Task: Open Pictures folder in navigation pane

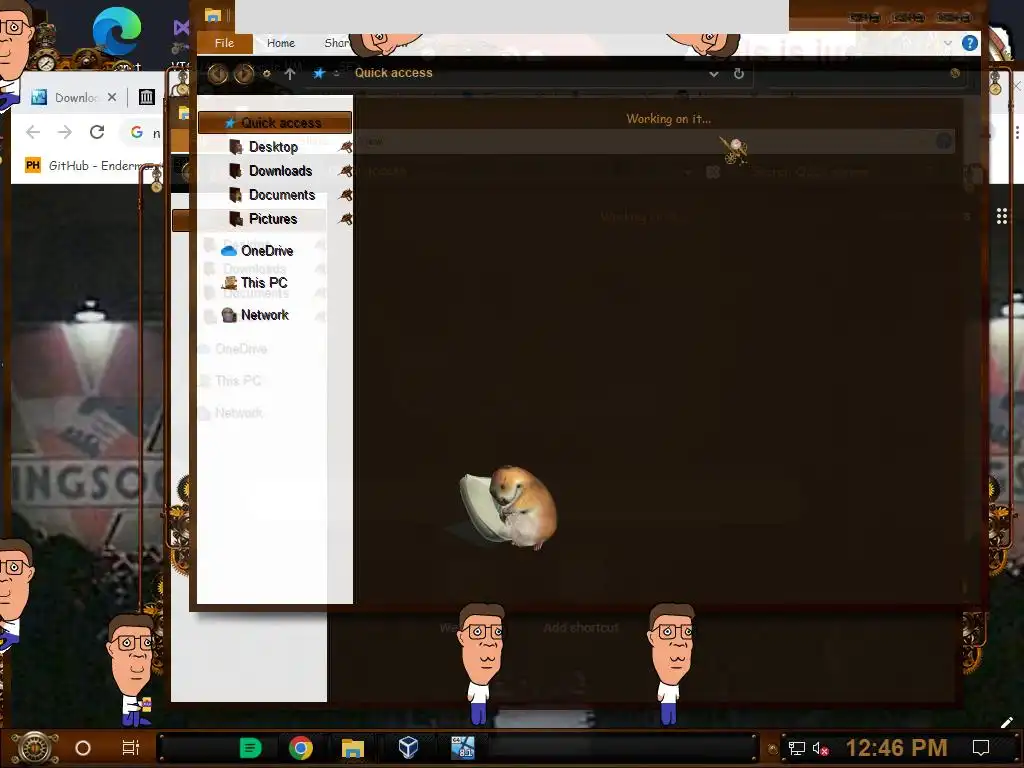Action: click(x=272, y=219)
